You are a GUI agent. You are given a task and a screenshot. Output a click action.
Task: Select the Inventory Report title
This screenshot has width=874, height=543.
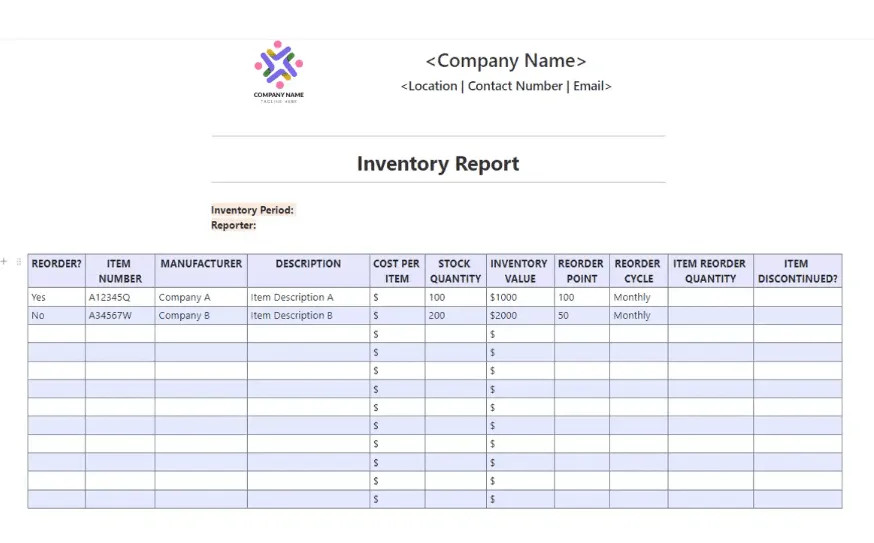[x=438, y=163]
